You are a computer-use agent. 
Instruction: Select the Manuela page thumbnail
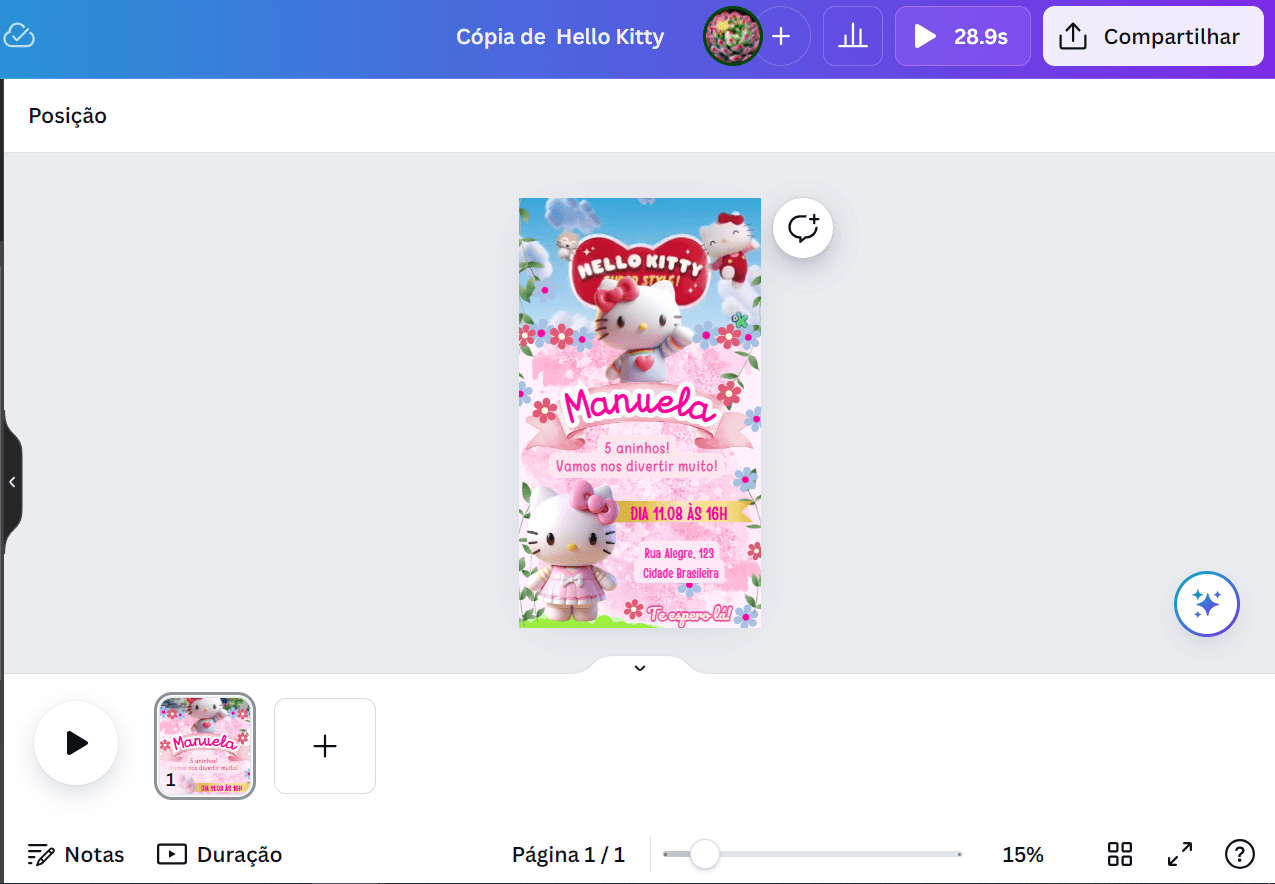tap(205, 745)
